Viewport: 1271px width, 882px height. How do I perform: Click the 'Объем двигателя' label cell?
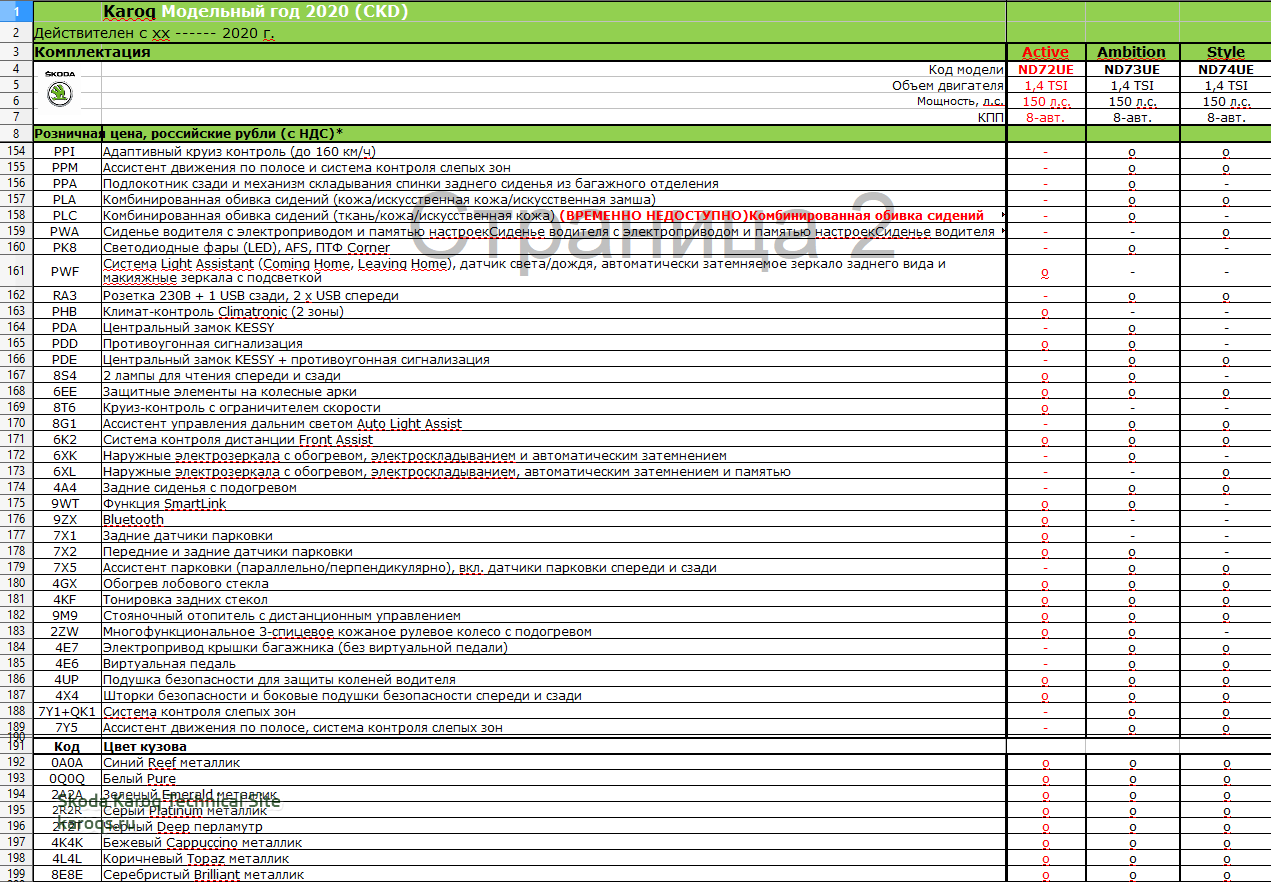point(553,86)
